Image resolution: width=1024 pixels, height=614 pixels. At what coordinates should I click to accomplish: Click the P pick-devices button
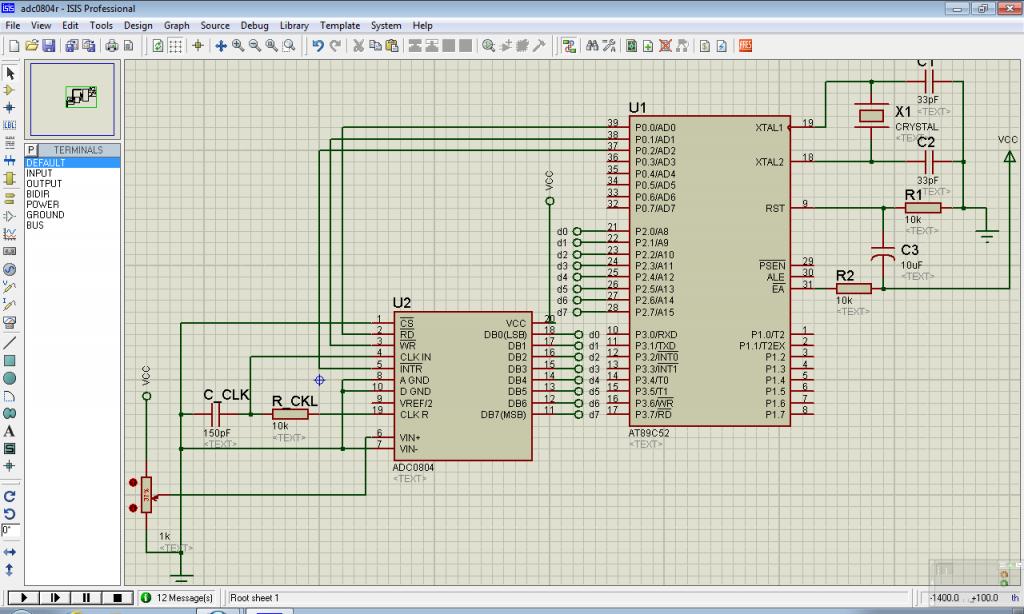point(31,150)
